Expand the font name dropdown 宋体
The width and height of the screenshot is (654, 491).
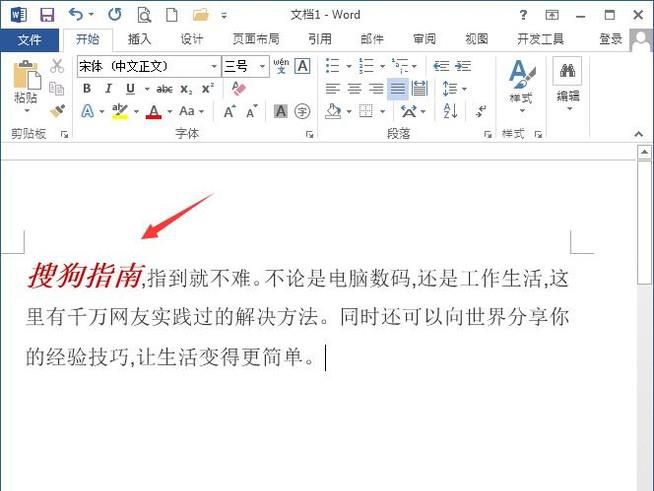[x=214, y=66]
